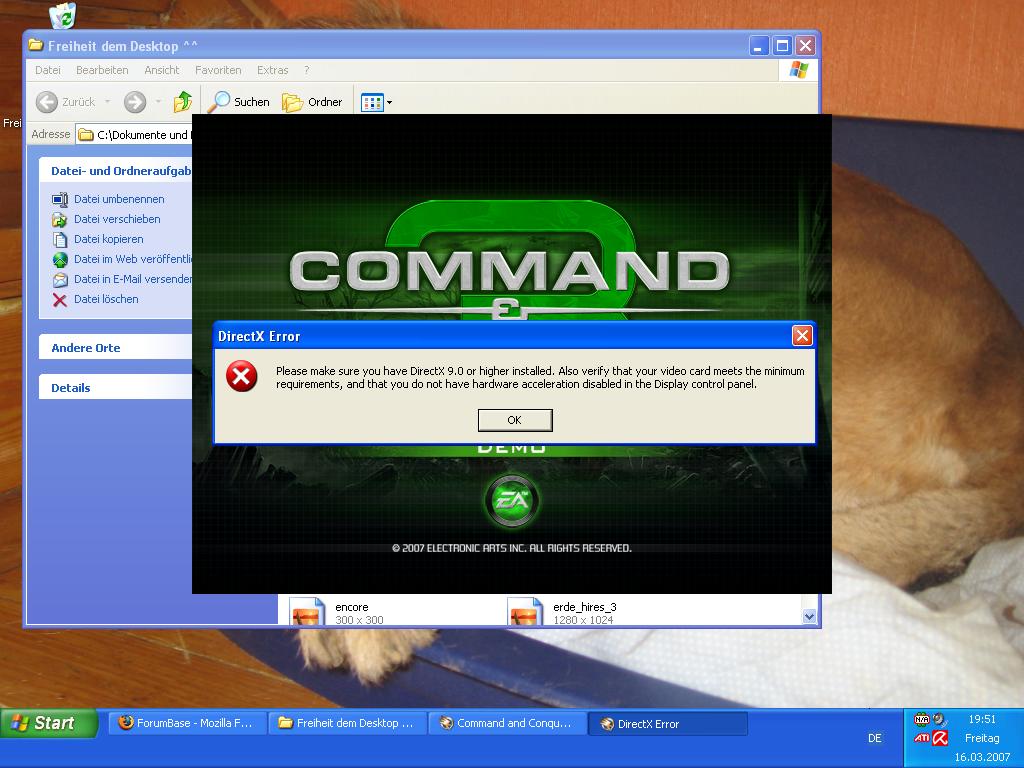Click Datei löschen task link
Viewport: 1024px width, 768px height.
(106, 299)
